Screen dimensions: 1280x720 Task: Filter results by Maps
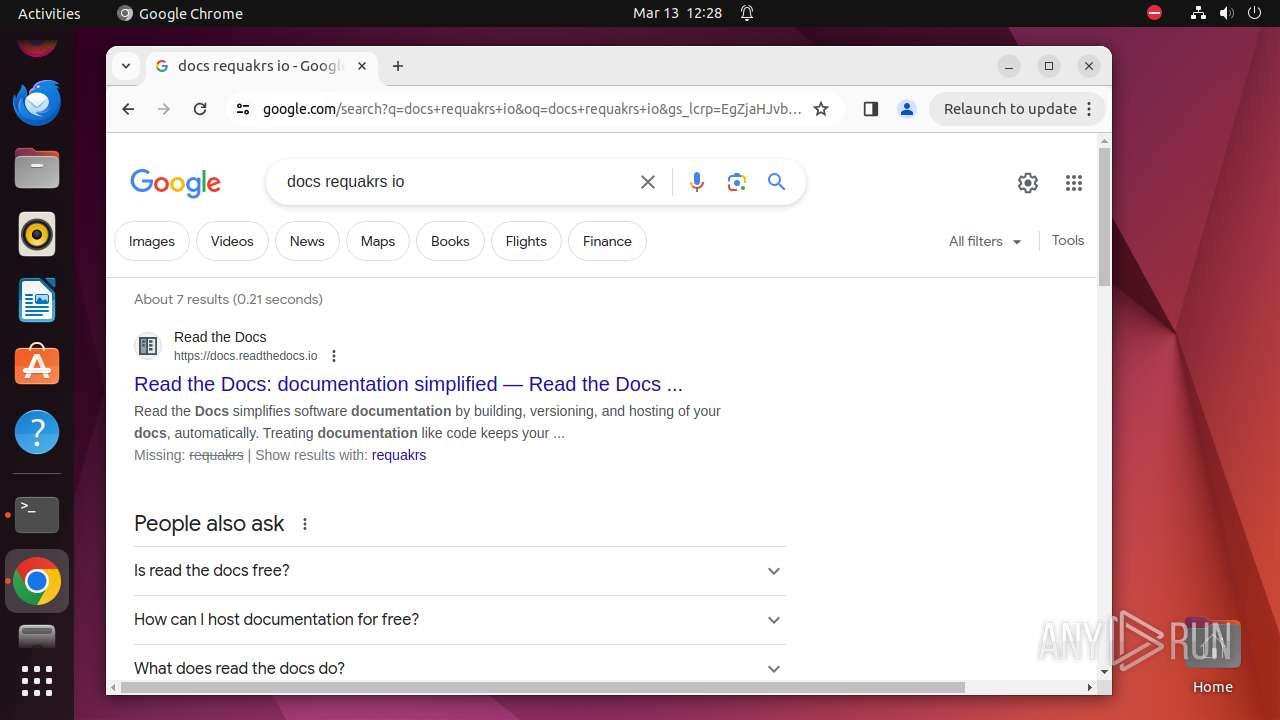tap(378, 241)
